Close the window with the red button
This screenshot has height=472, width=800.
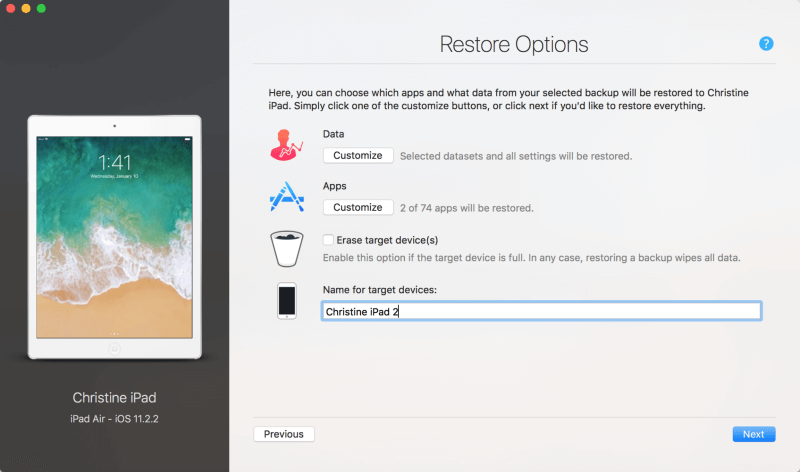click(10, 8)
